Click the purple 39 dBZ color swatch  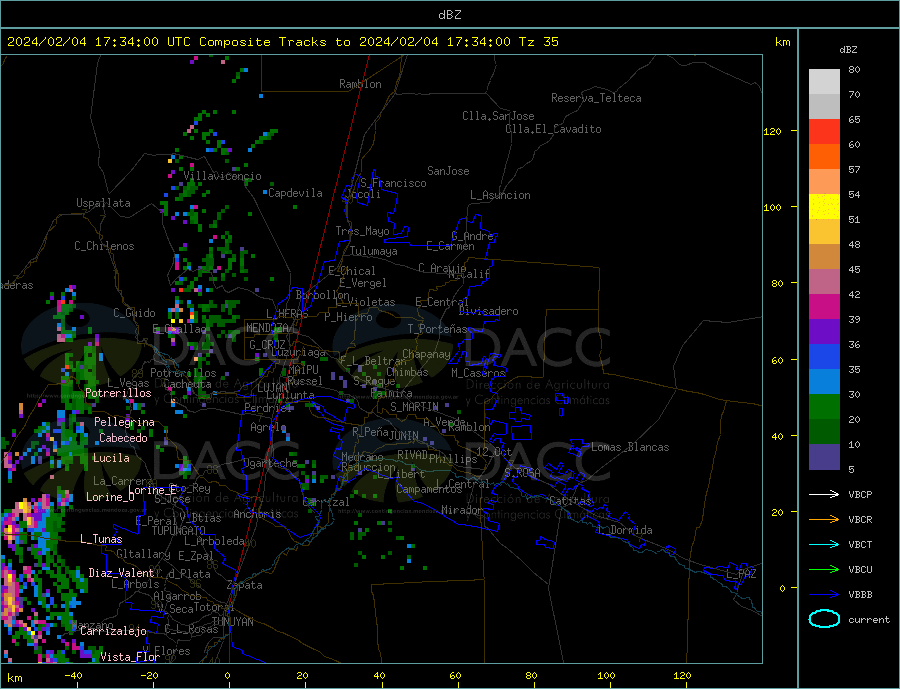click(x=824, y=331)
